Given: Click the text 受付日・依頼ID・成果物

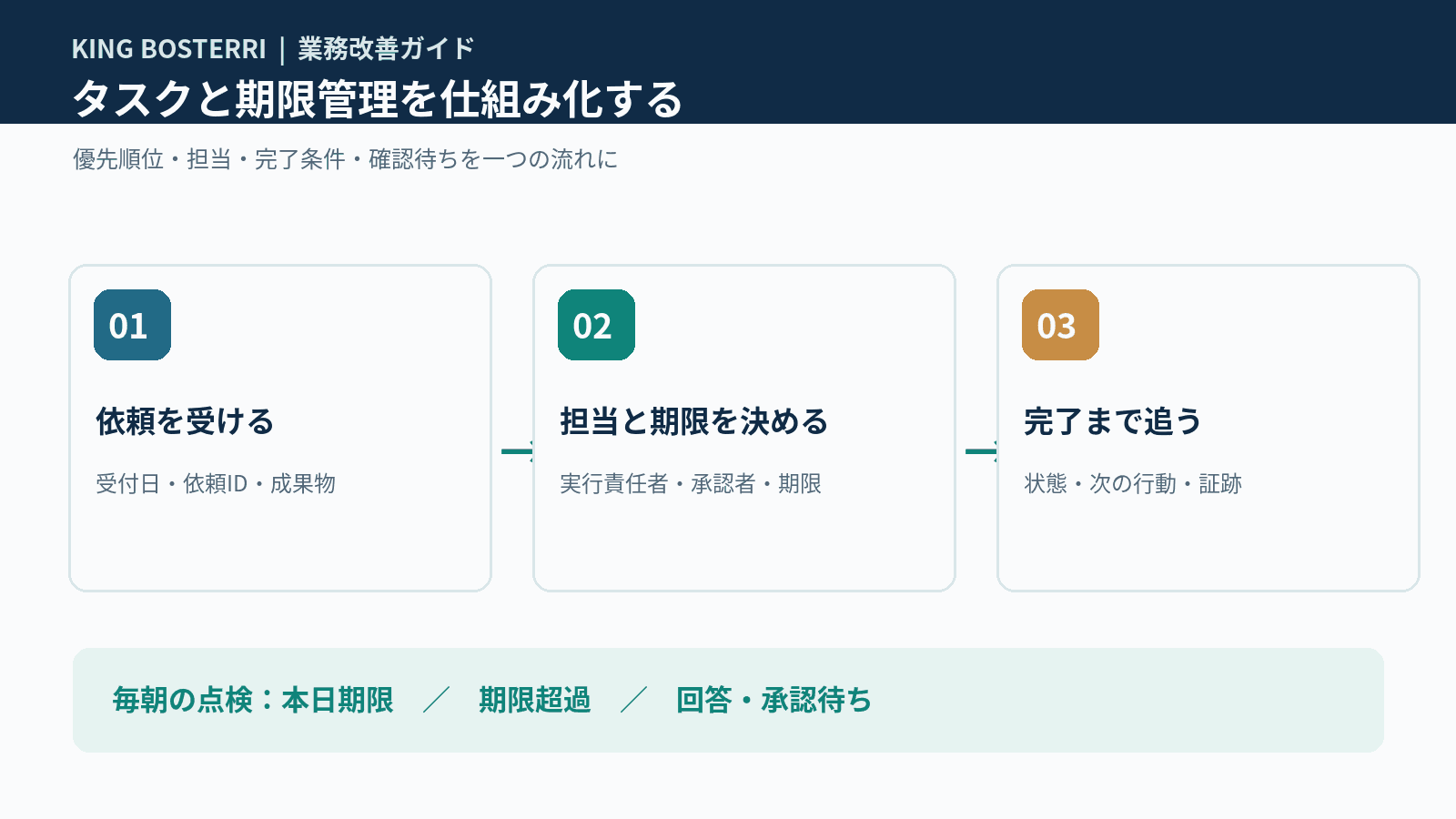Looking at the screenshot, I should pos(216,483).
